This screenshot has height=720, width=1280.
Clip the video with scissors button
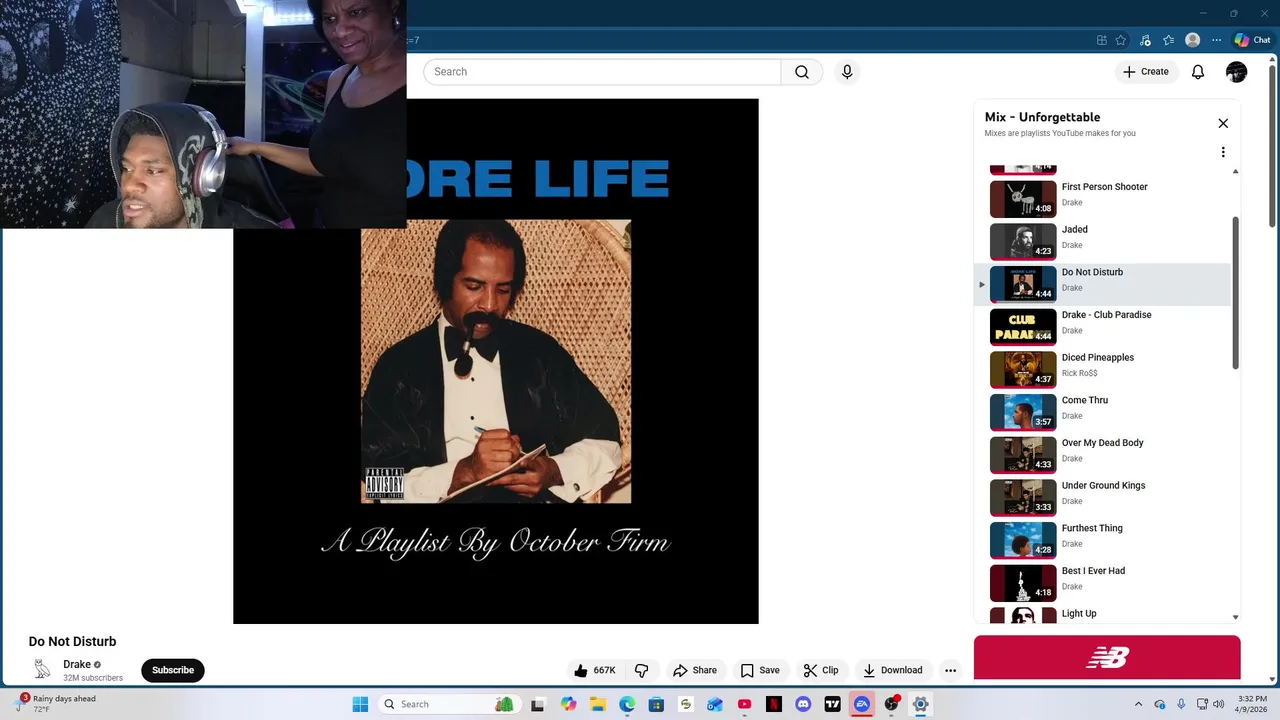click(x=821, y=670)
